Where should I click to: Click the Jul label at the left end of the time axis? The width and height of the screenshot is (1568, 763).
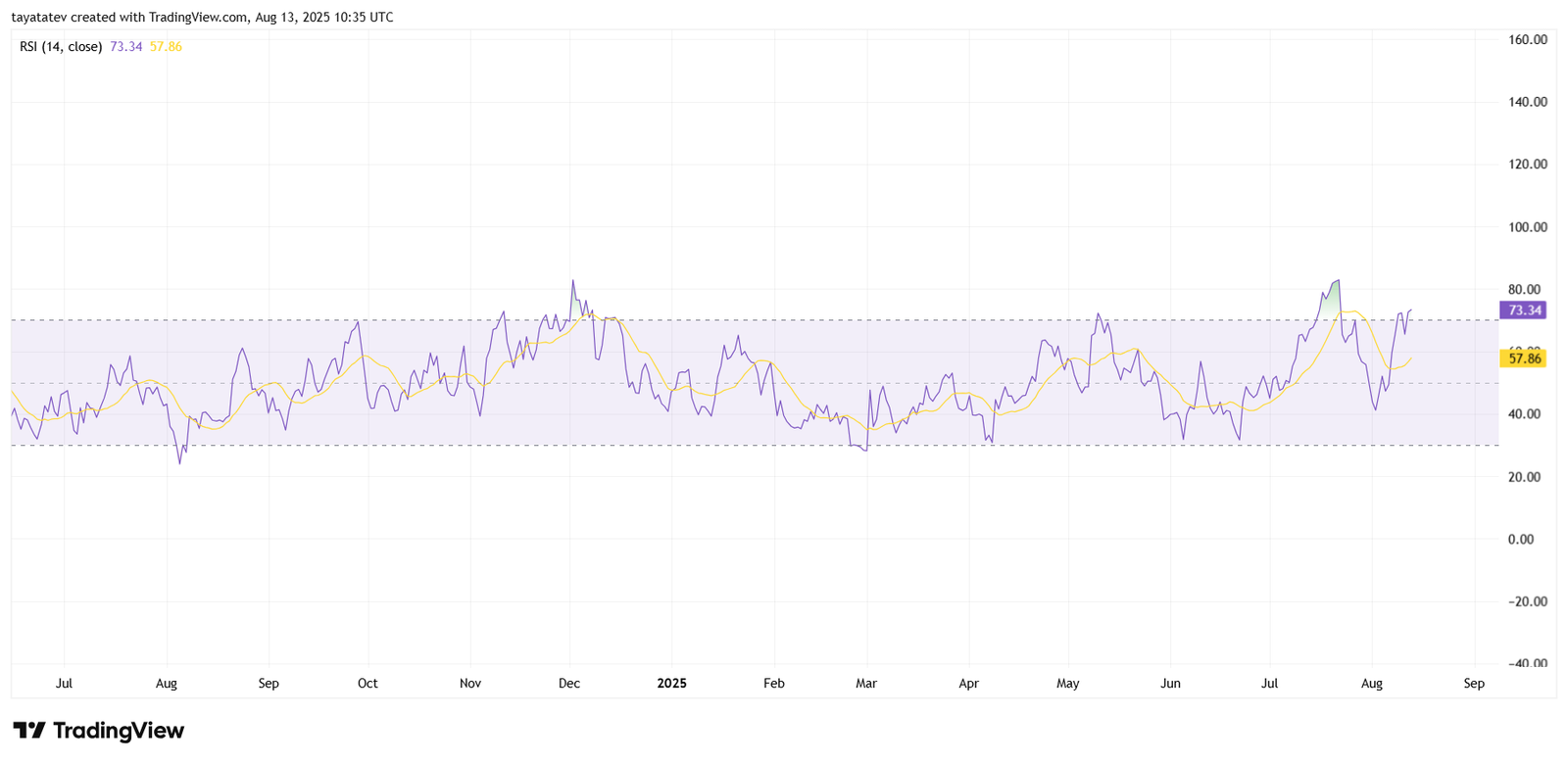click(x=64, y=684)
